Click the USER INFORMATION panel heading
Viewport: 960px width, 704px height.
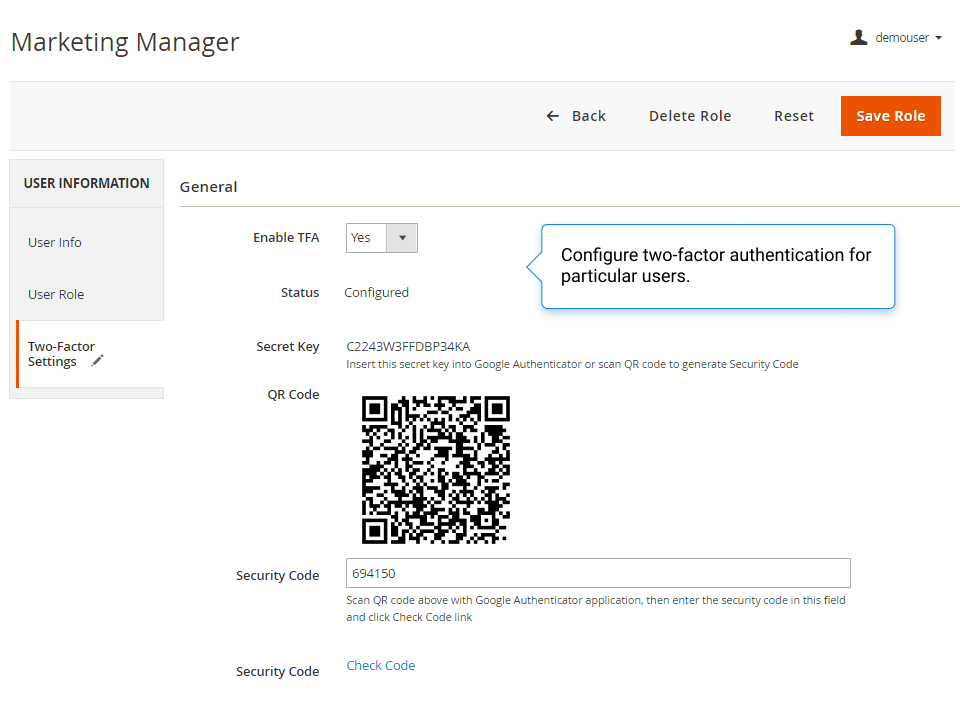pos(86,183)
